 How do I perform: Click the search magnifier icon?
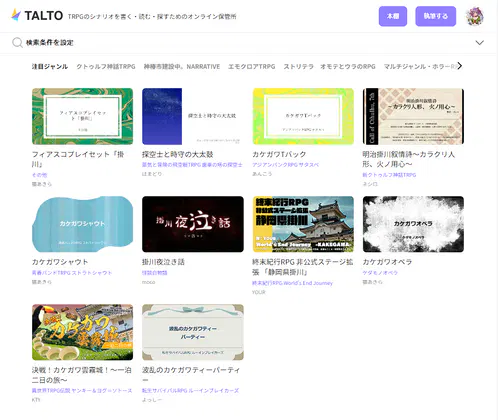pyautogui.click(x=17, y=43)
